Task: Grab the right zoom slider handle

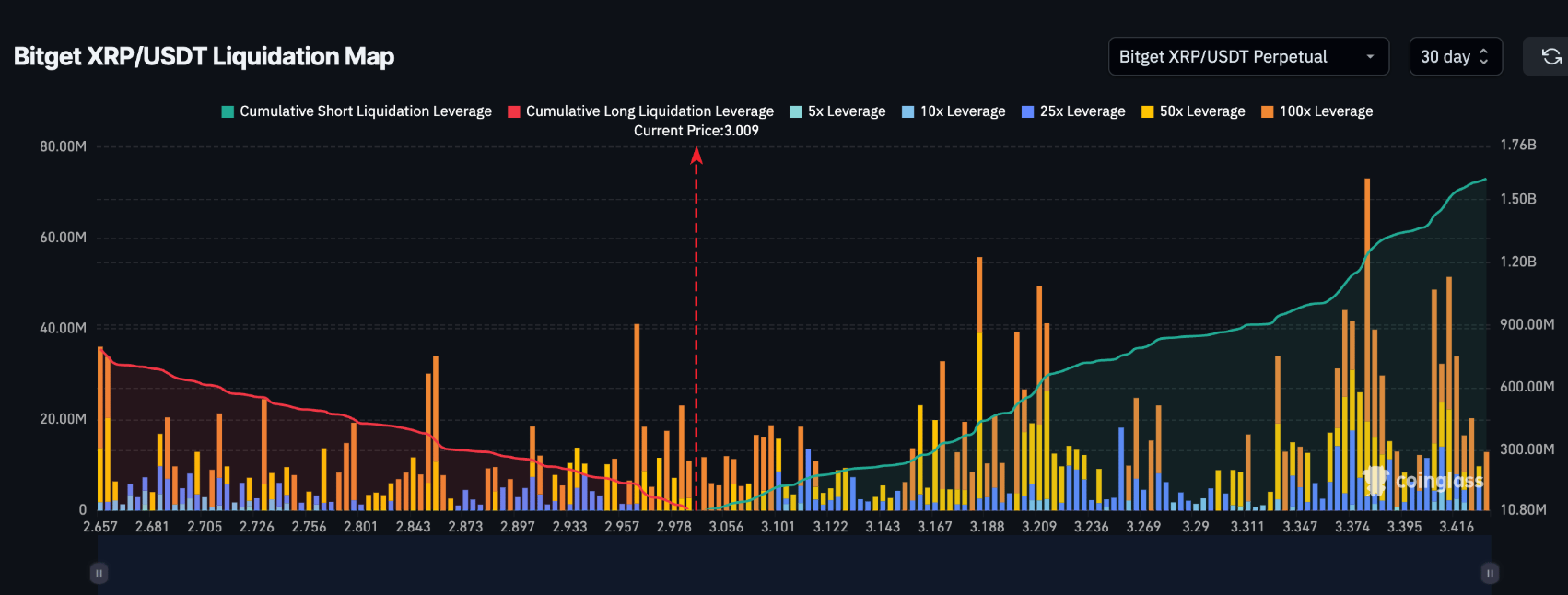Action: (x=1490, y=573)
